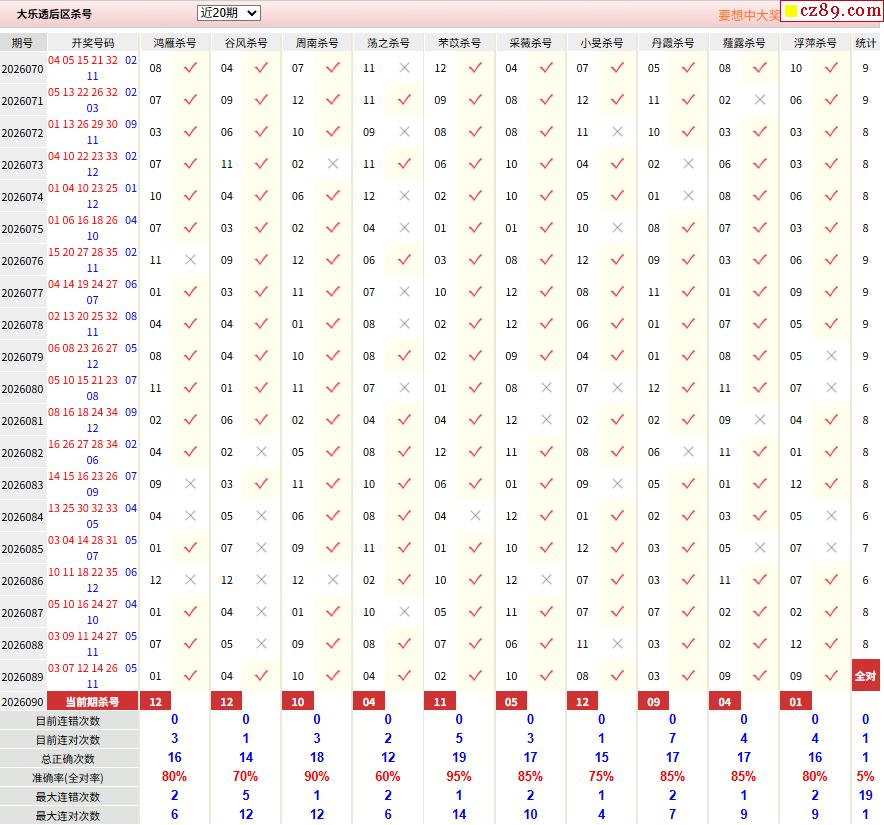Click the X mark in 采薇杀号 for 2026080
This screenshot has width=884, height=825.
(547, 388)
